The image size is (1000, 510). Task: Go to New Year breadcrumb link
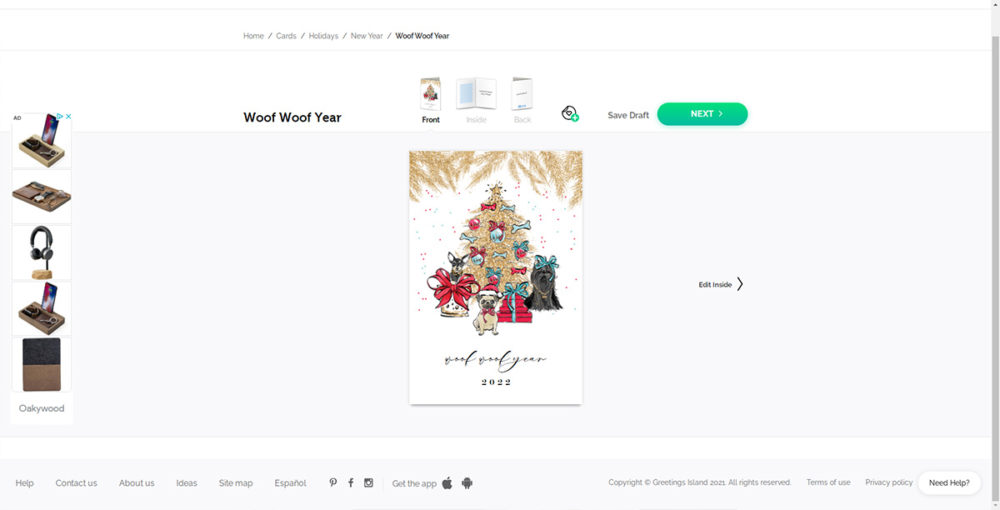tap(367, 36)
